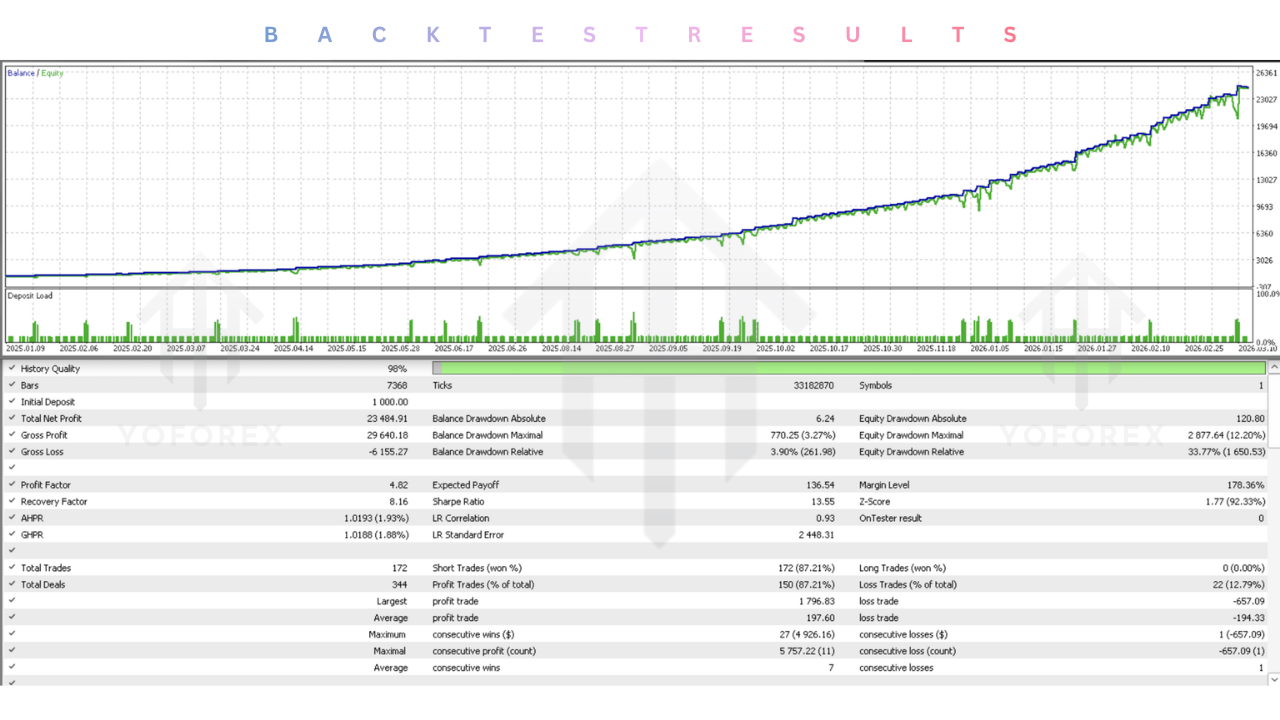Click the Deposit Load panel label
Image resolution: width=1280 pixels, height=720 pixels.
30,296
